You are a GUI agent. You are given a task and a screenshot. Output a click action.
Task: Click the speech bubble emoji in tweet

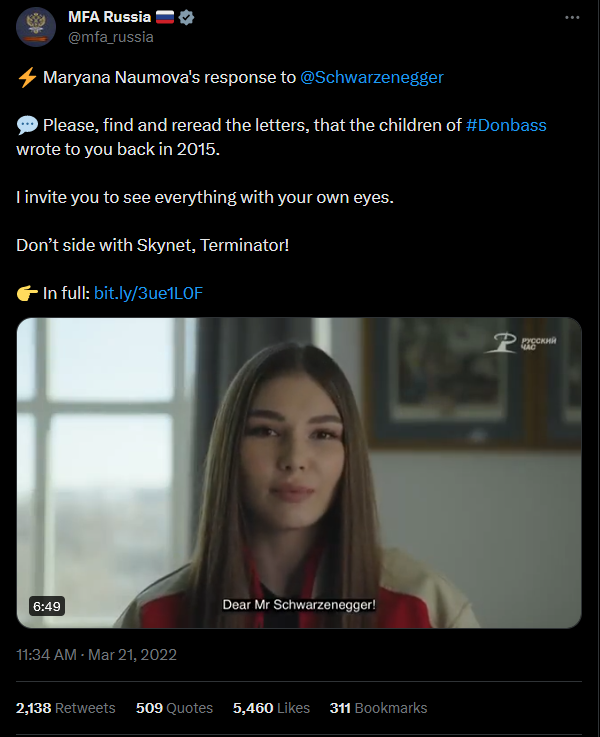click(27, 126)
